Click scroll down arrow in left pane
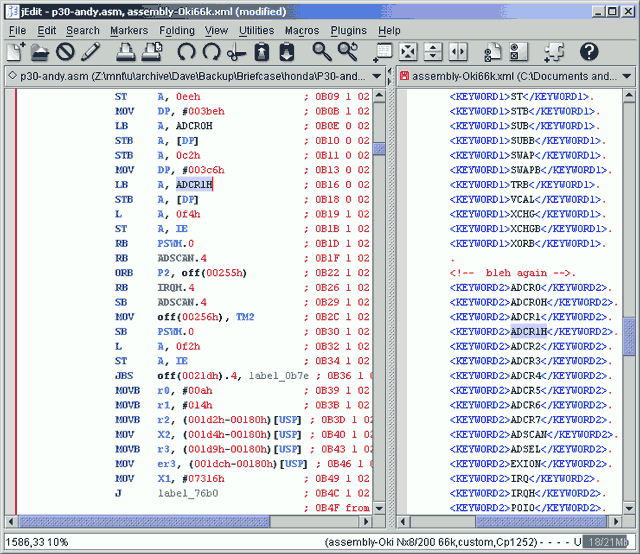 click(x=379, y=509)
